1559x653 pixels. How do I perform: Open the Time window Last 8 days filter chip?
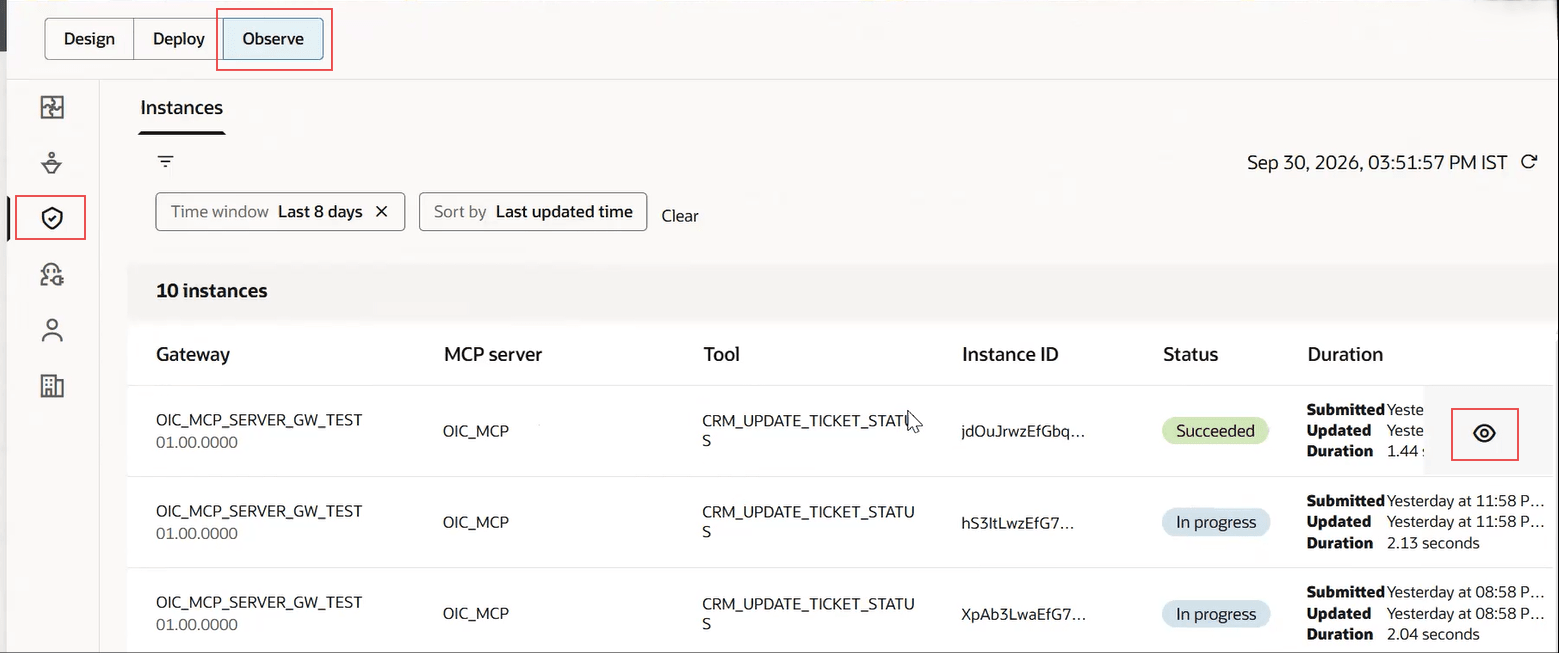[x=280, y=212]
